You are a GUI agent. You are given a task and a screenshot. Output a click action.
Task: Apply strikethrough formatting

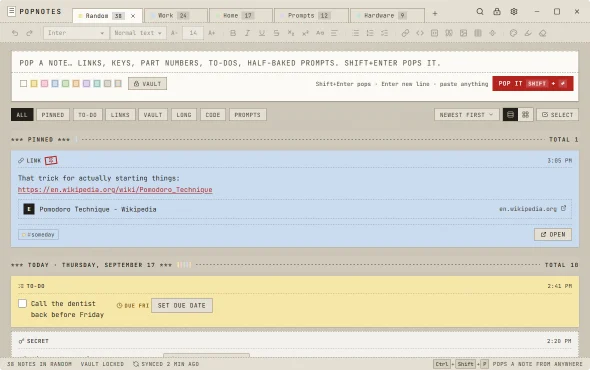(276, 33)
